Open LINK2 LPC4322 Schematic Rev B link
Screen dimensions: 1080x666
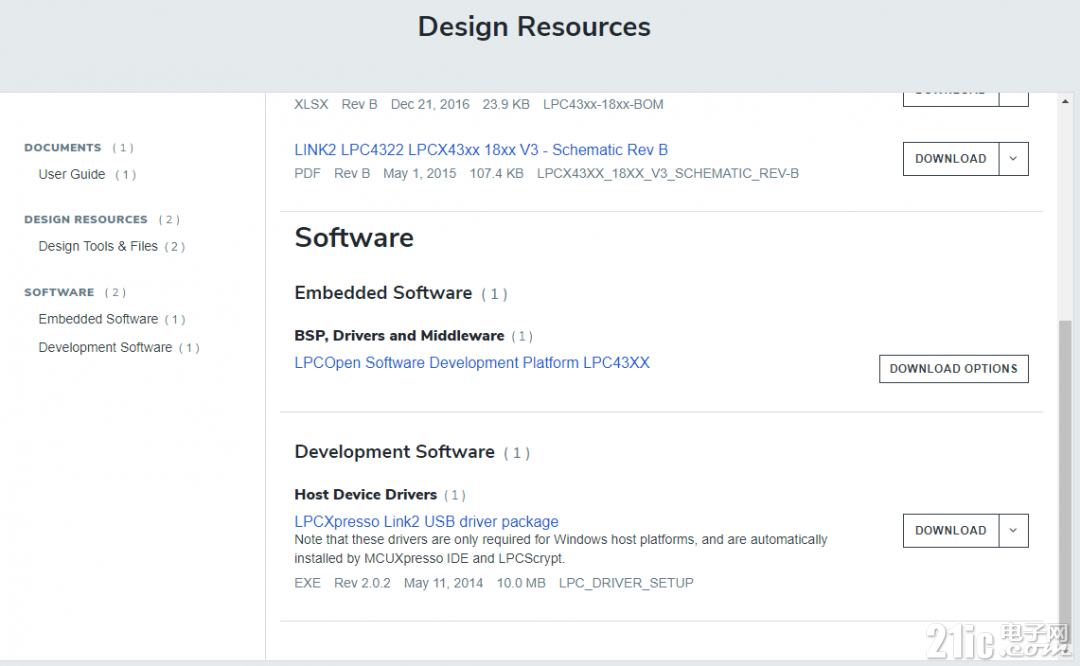(x=481, y=149)
